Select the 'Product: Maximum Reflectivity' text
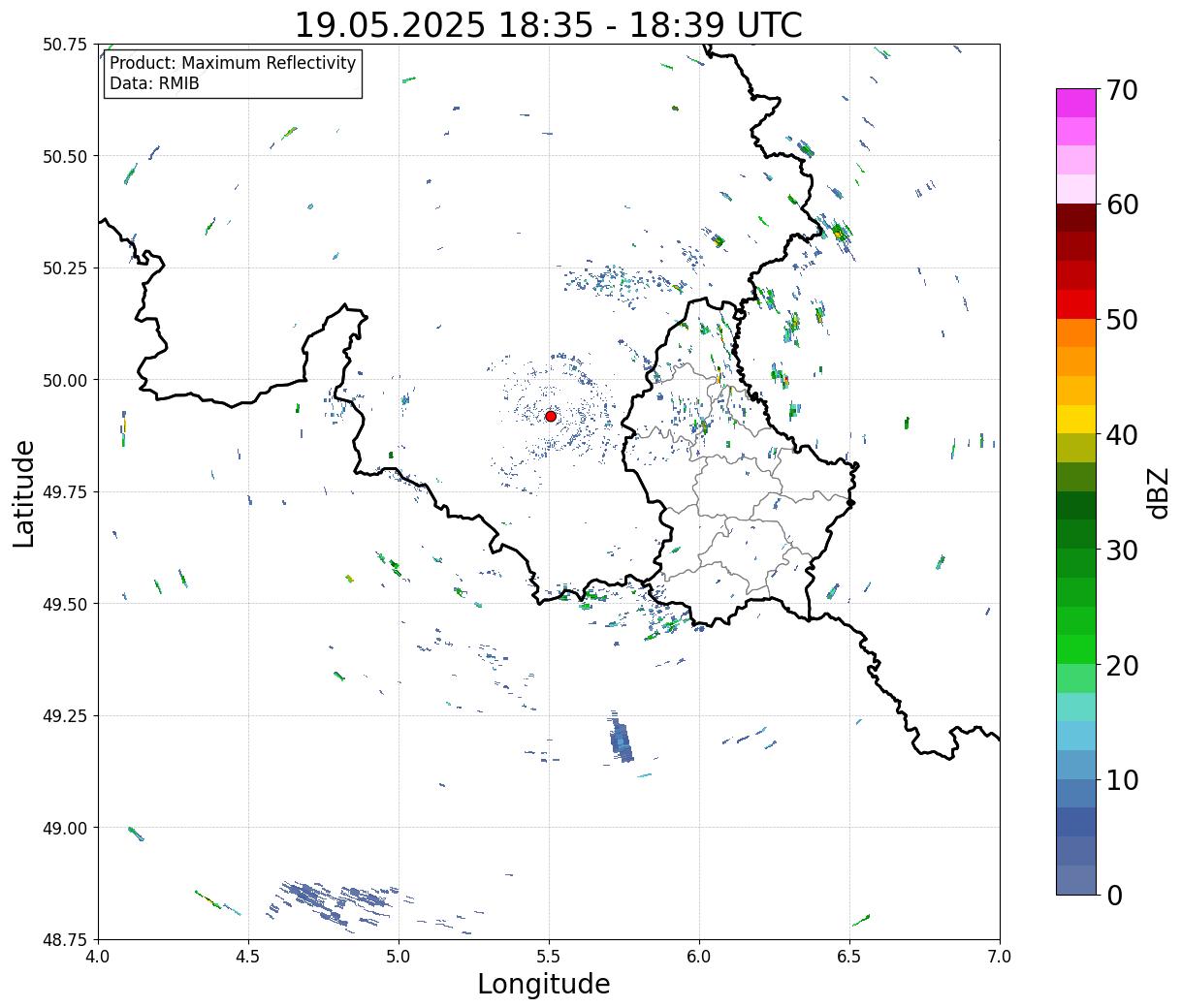The height and width of the screenshot is (1008, 1182). click(233, 63)
